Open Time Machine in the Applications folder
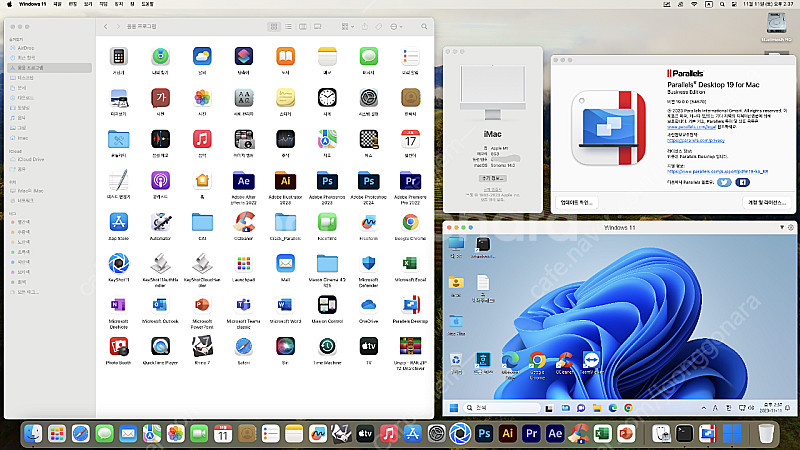This screenshot has width=800, height=450. 327,347
